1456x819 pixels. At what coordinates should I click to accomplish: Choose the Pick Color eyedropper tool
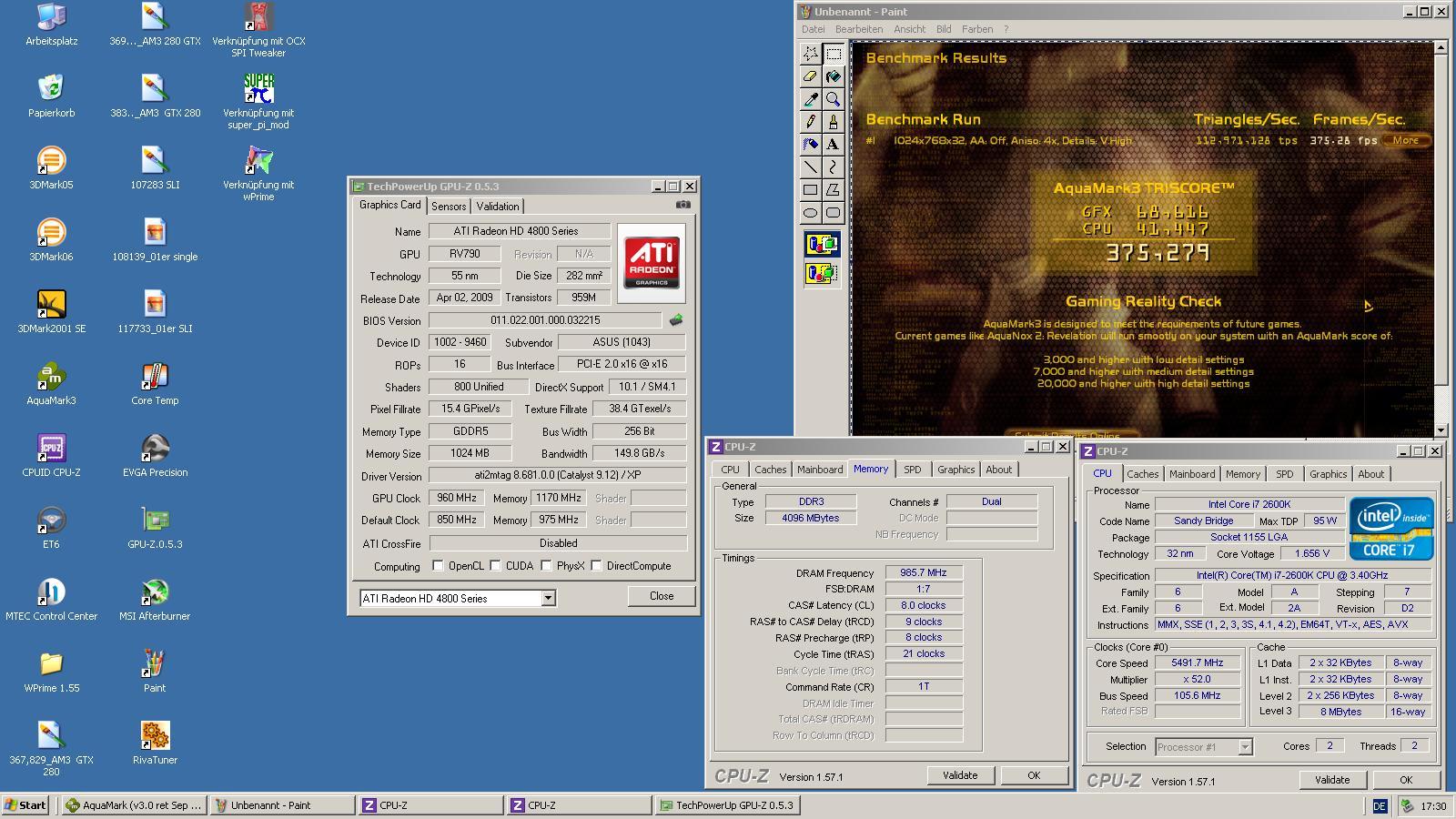(x=810, y=99)
